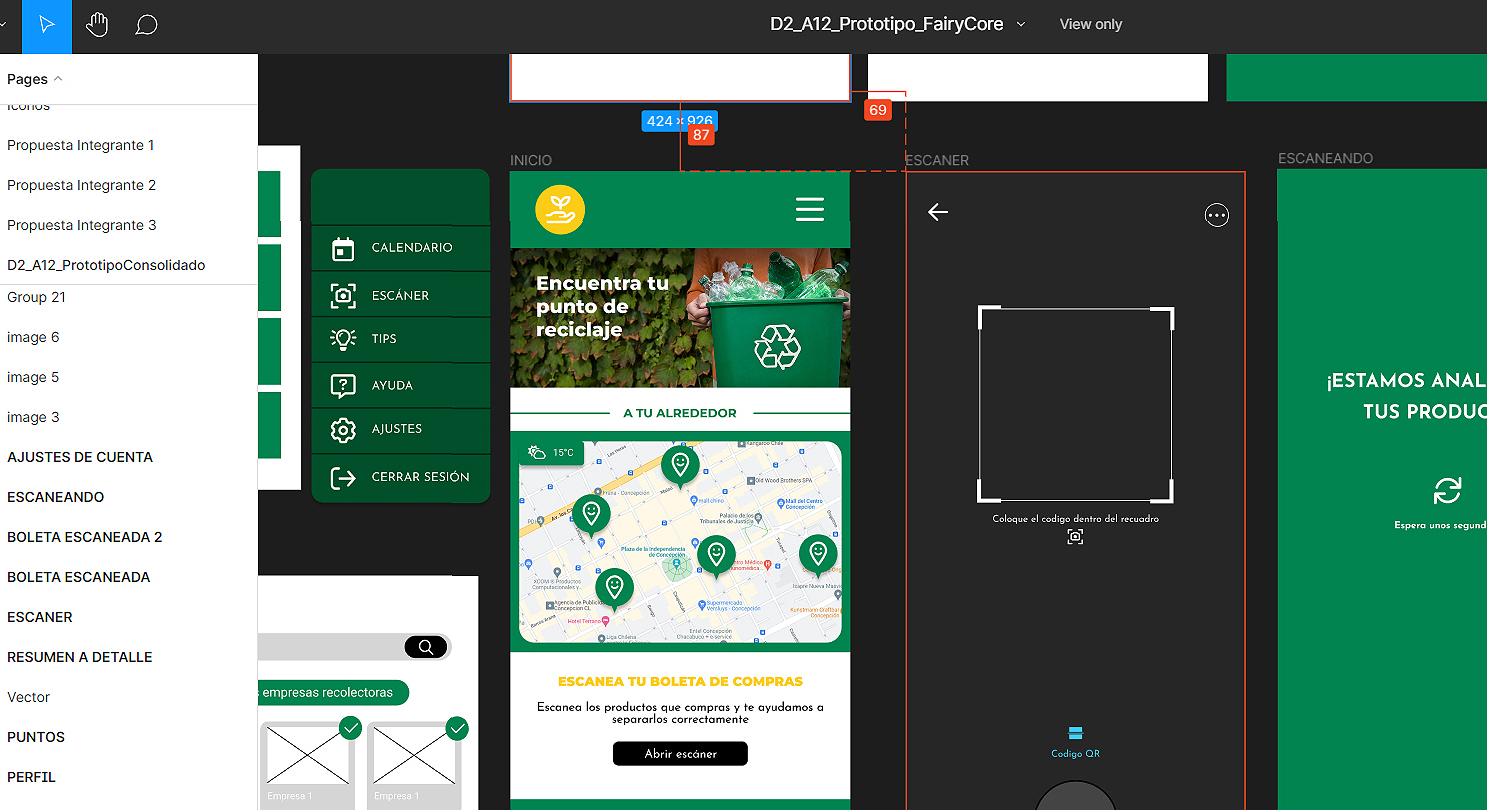Toggle the checkmark on the second Empresa 1 card

point(457,729)
